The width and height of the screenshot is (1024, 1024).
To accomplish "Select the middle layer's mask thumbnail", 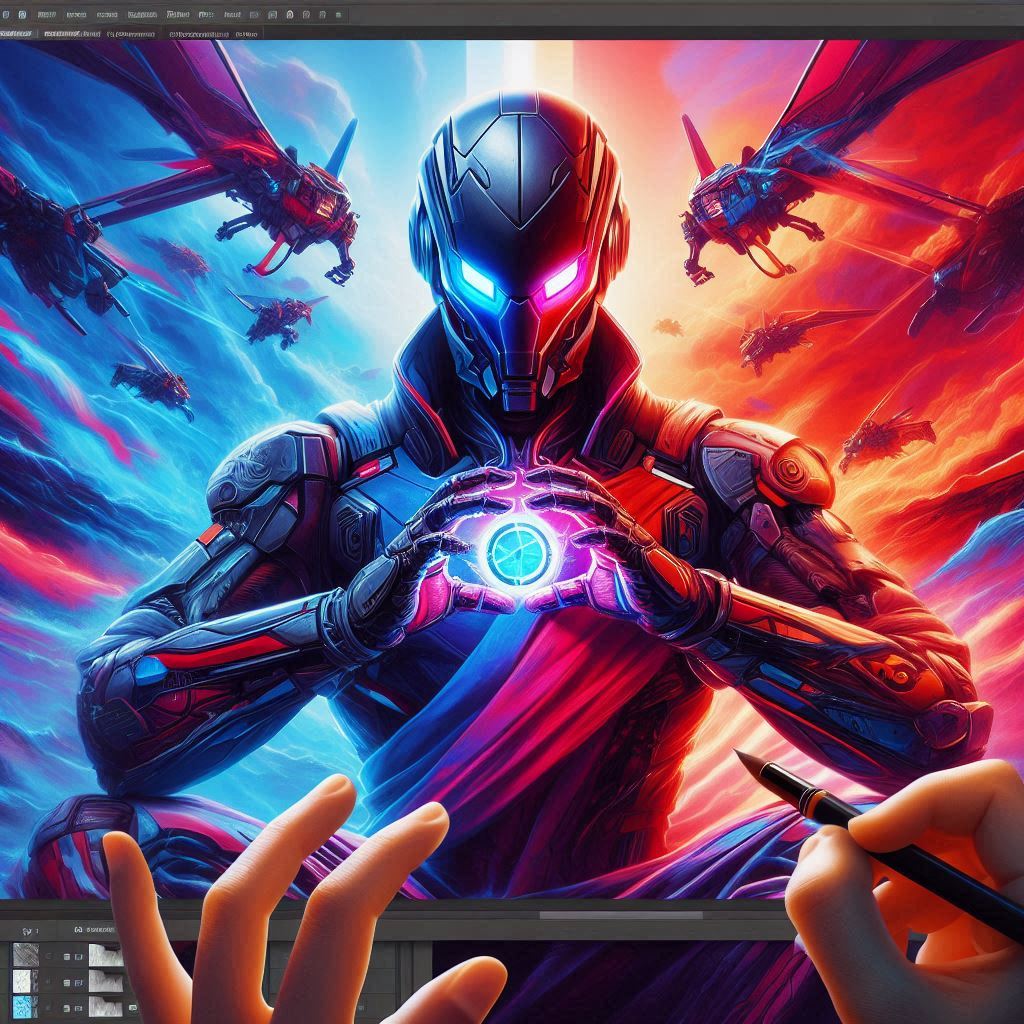I will 106,981.
